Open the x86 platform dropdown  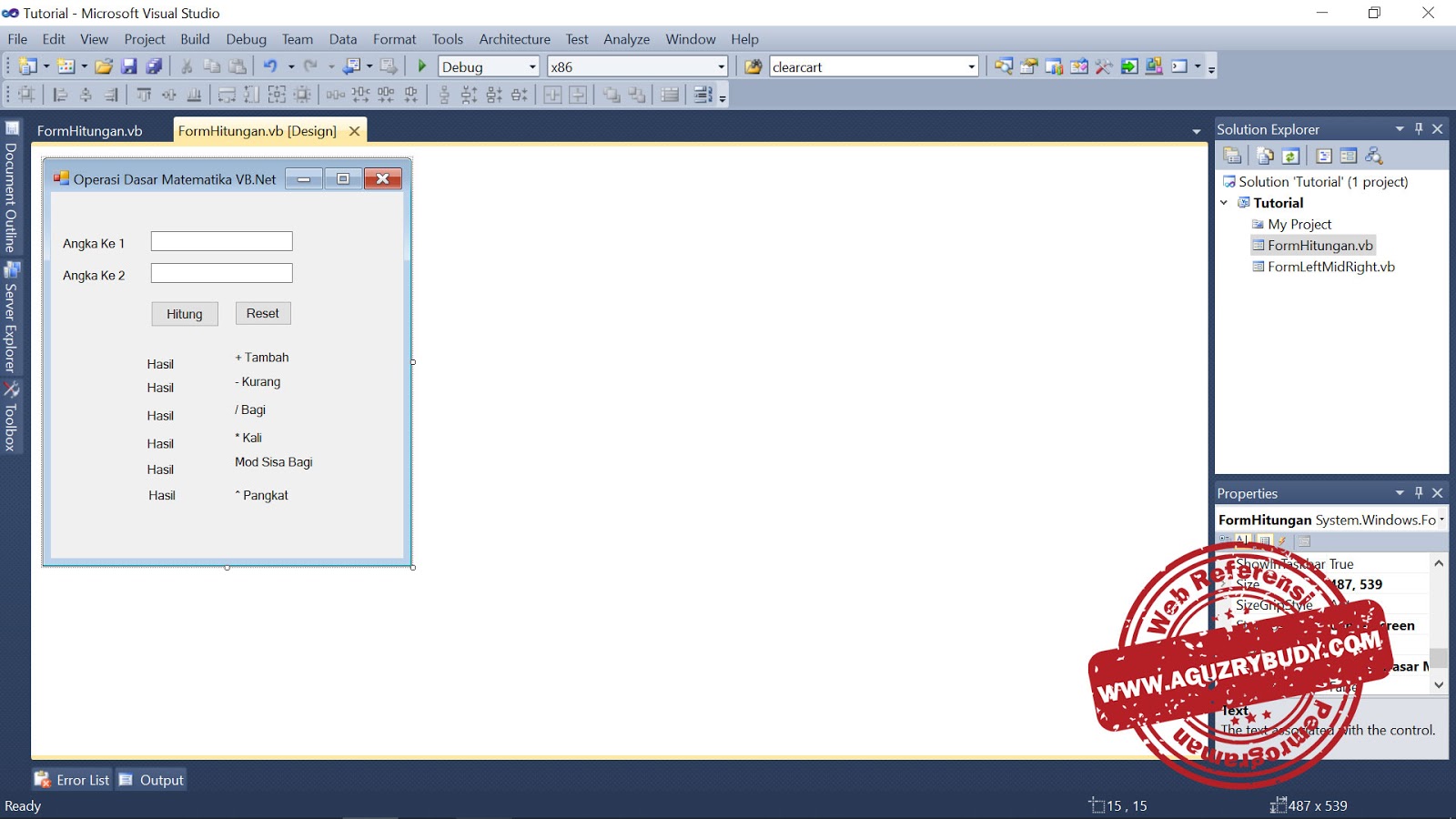722,66
